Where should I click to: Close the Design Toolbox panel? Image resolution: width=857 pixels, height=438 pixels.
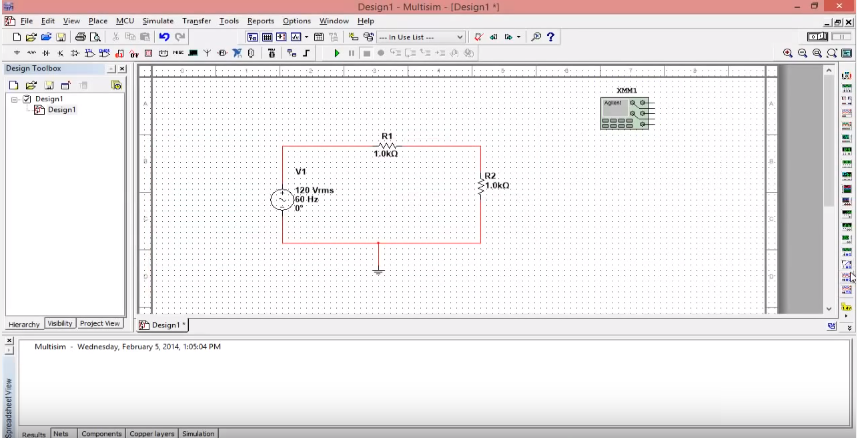pyautogui.click(x=122, y=69)
